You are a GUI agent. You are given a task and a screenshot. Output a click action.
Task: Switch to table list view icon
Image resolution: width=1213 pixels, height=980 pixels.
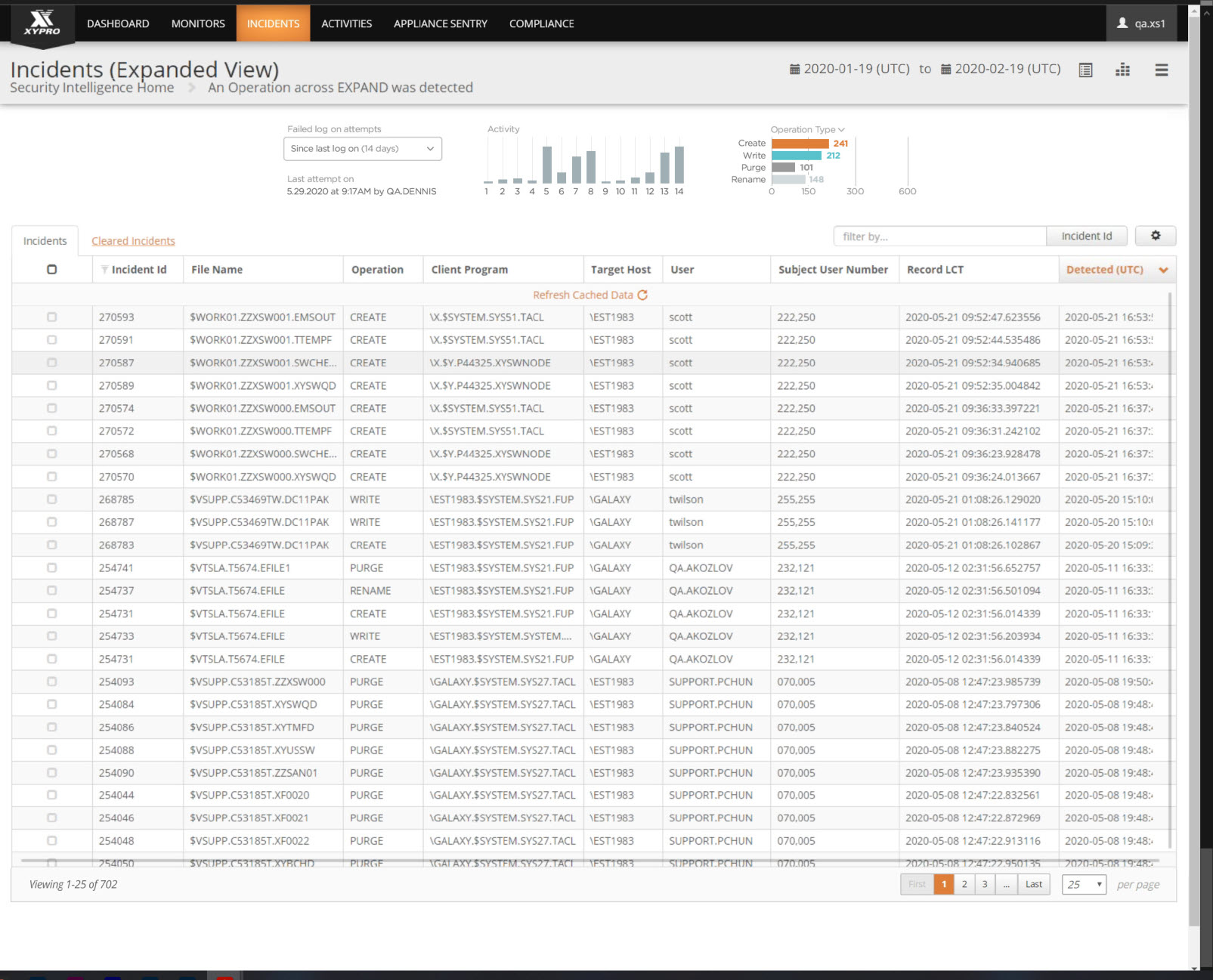[1085, 70]
